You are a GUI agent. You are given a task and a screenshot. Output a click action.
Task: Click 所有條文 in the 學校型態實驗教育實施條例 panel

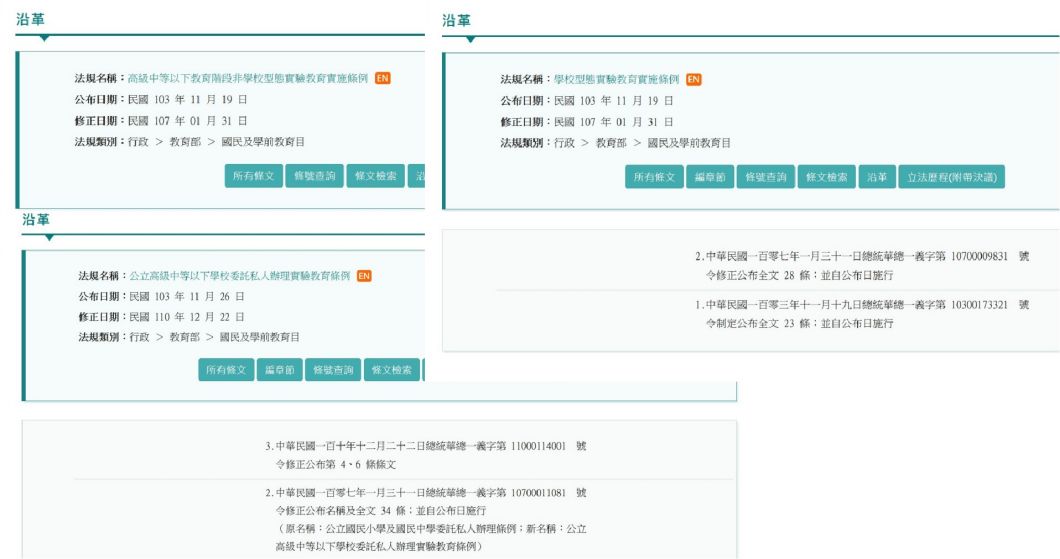[x=654, y=177]
